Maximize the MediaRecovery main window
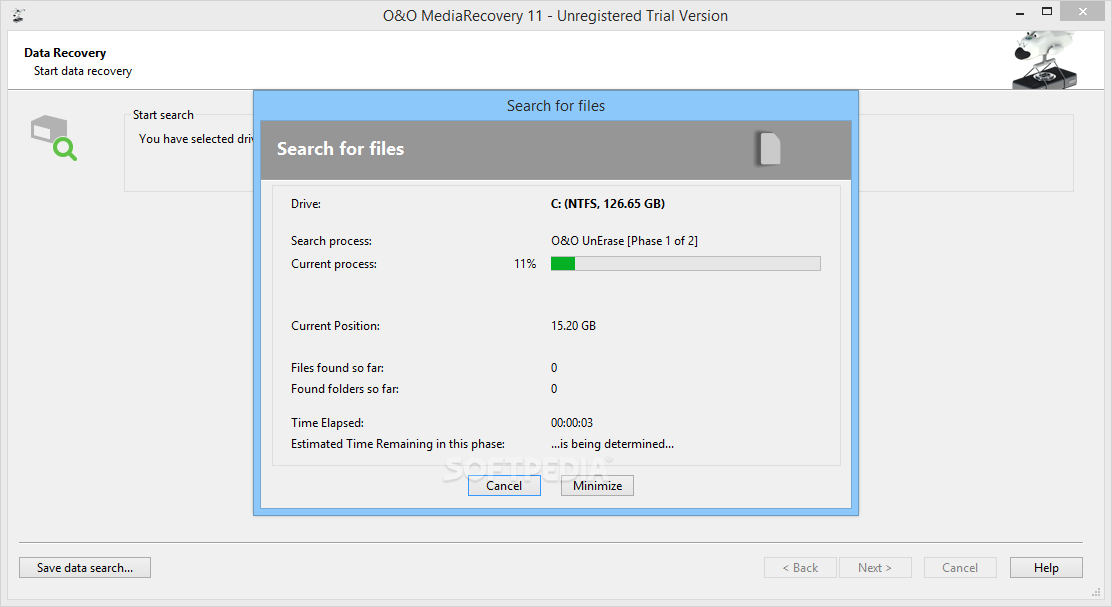The height and width of the screenshot is (607, 1112). (x=1047, y=11)
